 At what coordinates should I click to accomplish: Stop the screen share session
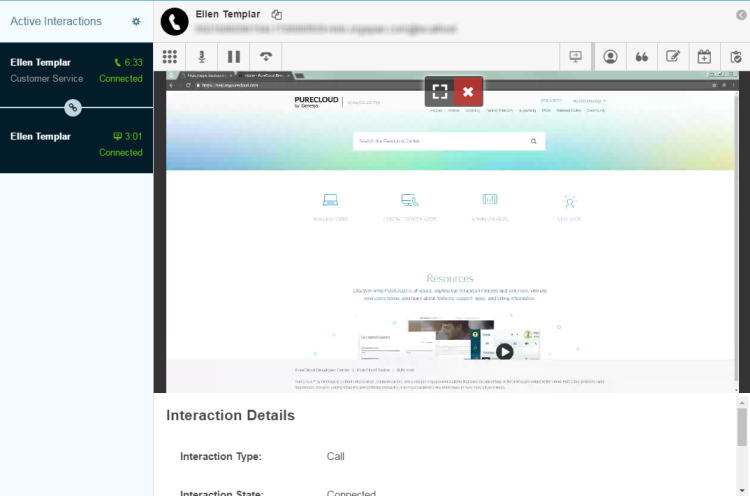click(x=468, y=91)
